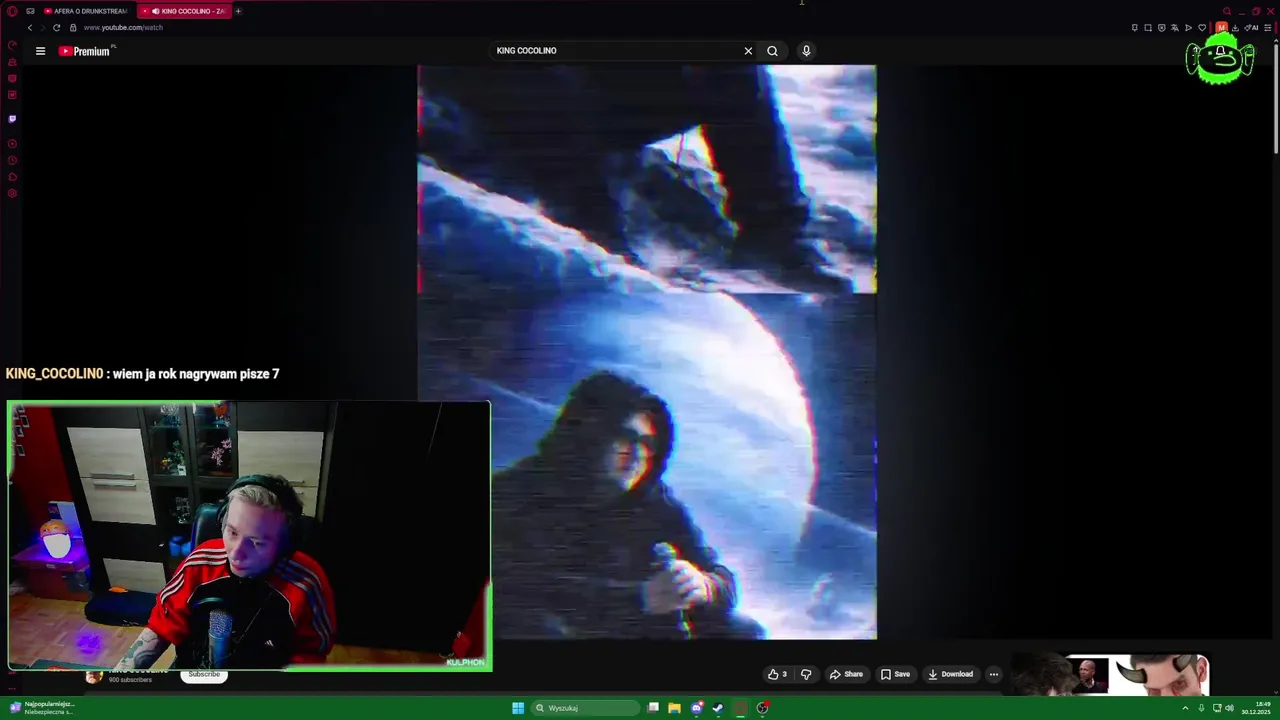Open Twitch in the Opera sidebar
Viewport: 1280px width, 720px height.
[12, 119]
